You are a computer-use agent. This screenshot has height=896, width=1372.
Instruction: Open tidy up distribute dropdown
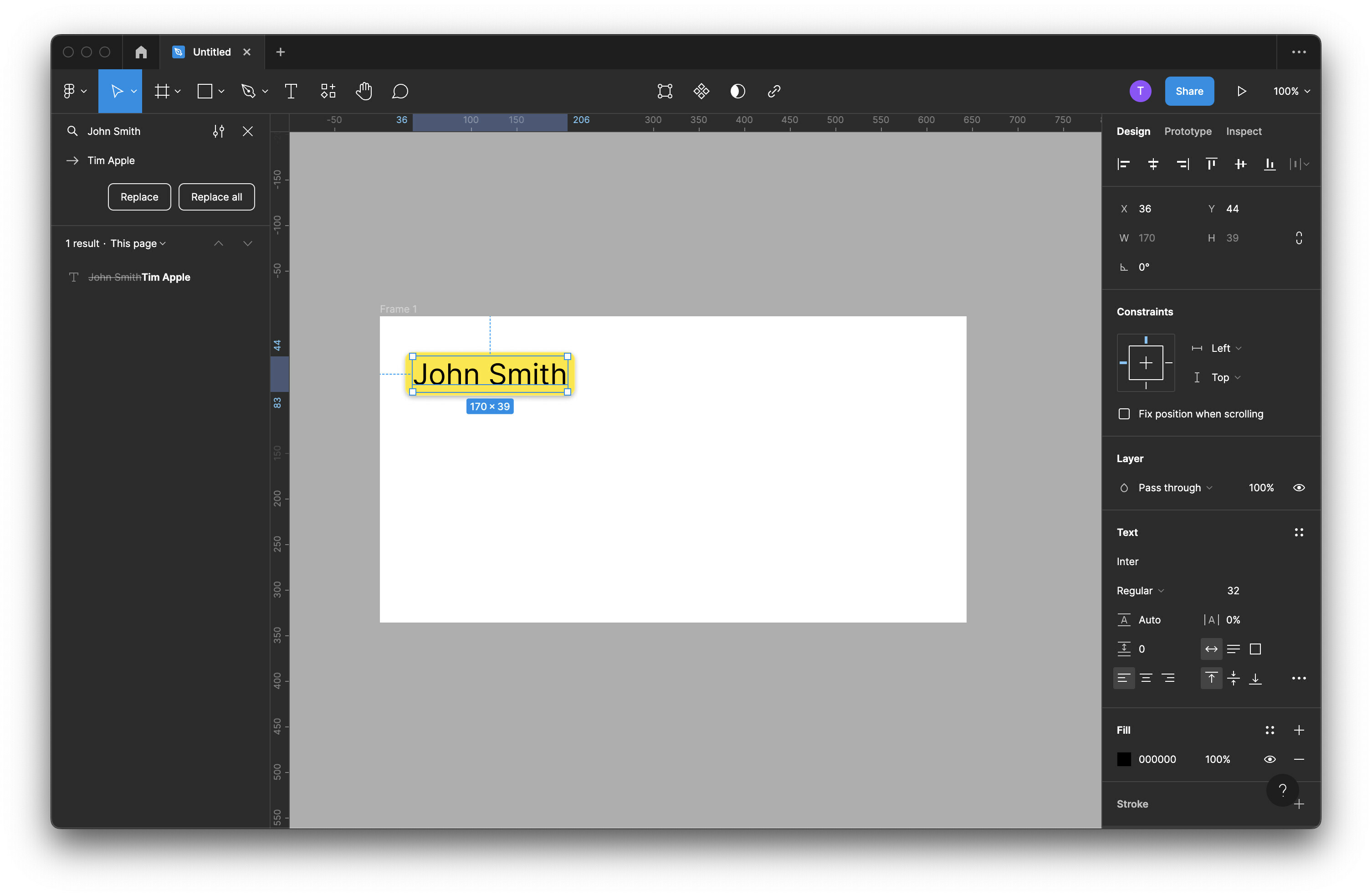point(1299,165)
